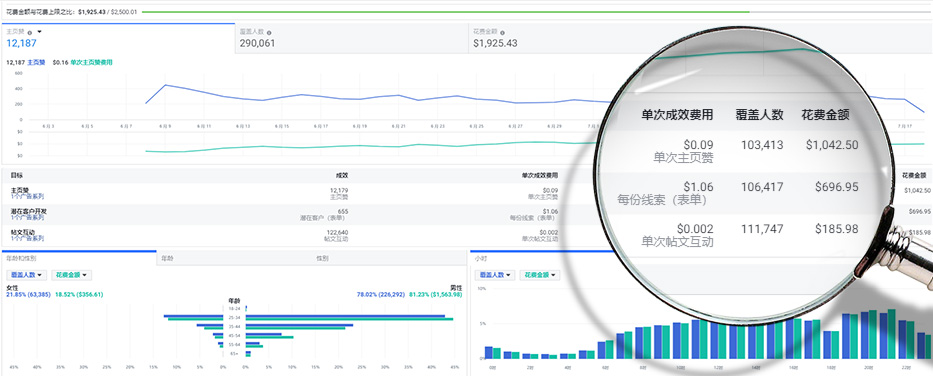Open 1个广告系列 link under 潜在客户开发
Image resolution: width=933 pixels, height=376 pixels.
pyautogui.click(x=27, y=217)
